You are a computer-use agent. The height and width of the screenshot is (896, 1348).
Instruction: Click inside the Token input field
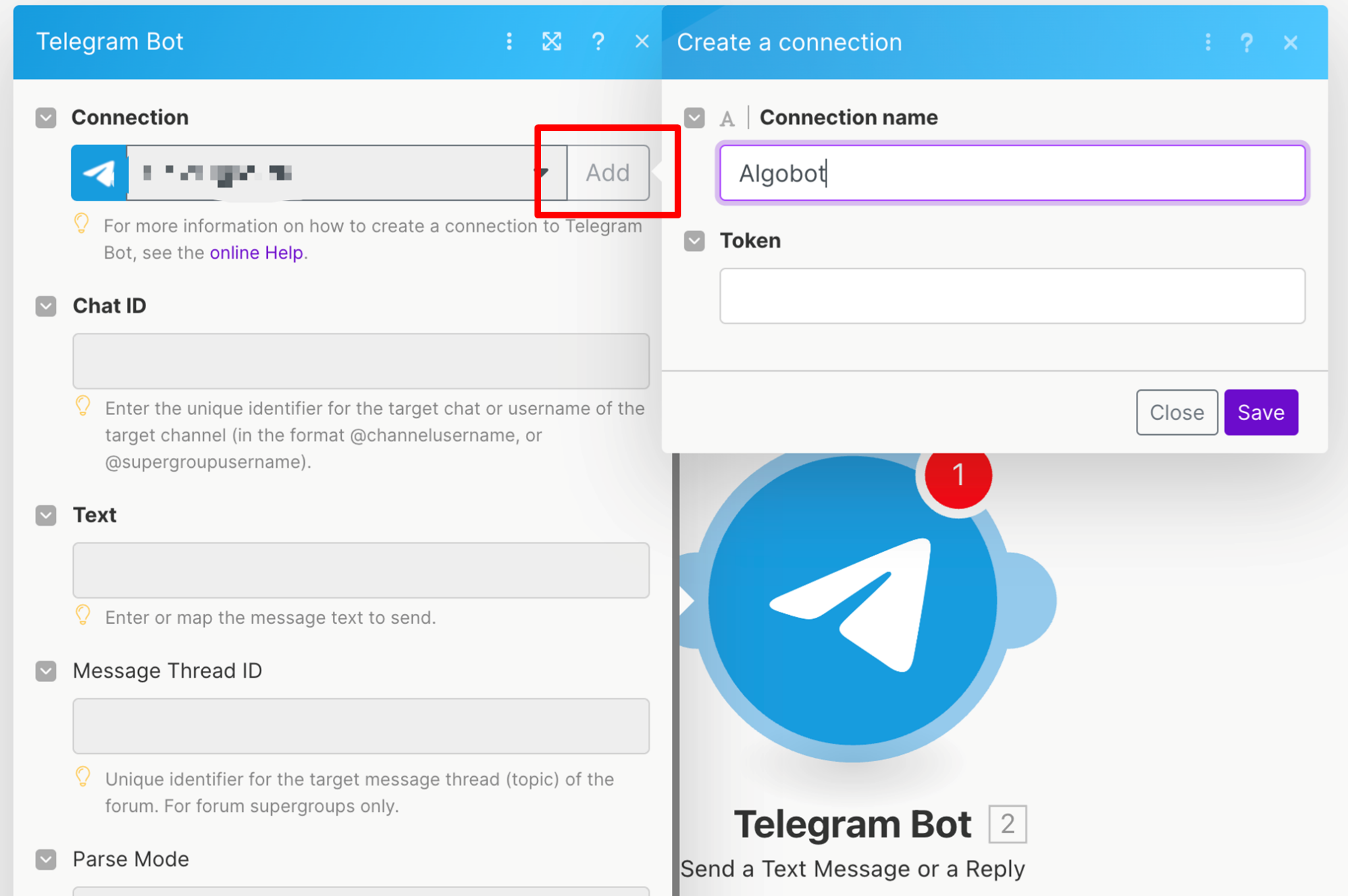pyautogui.click(x=1012, y=296)
